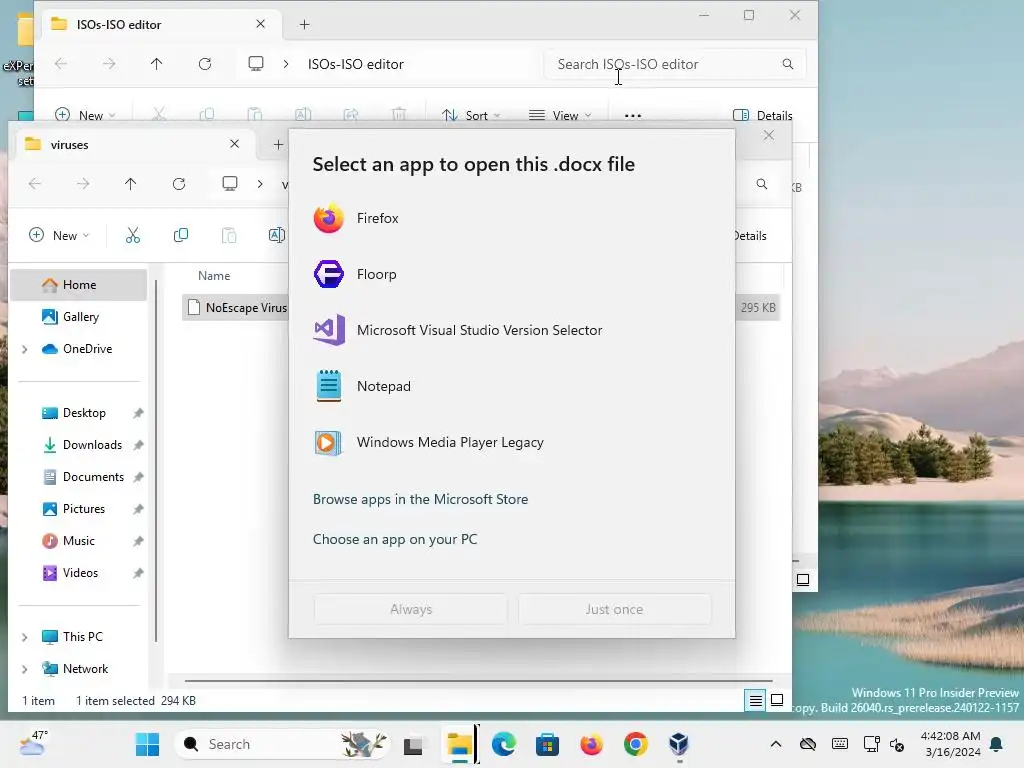Open View dropdown in ISOs-ISO editor window
Screen dimensions: 1024x768
point(560,115)
